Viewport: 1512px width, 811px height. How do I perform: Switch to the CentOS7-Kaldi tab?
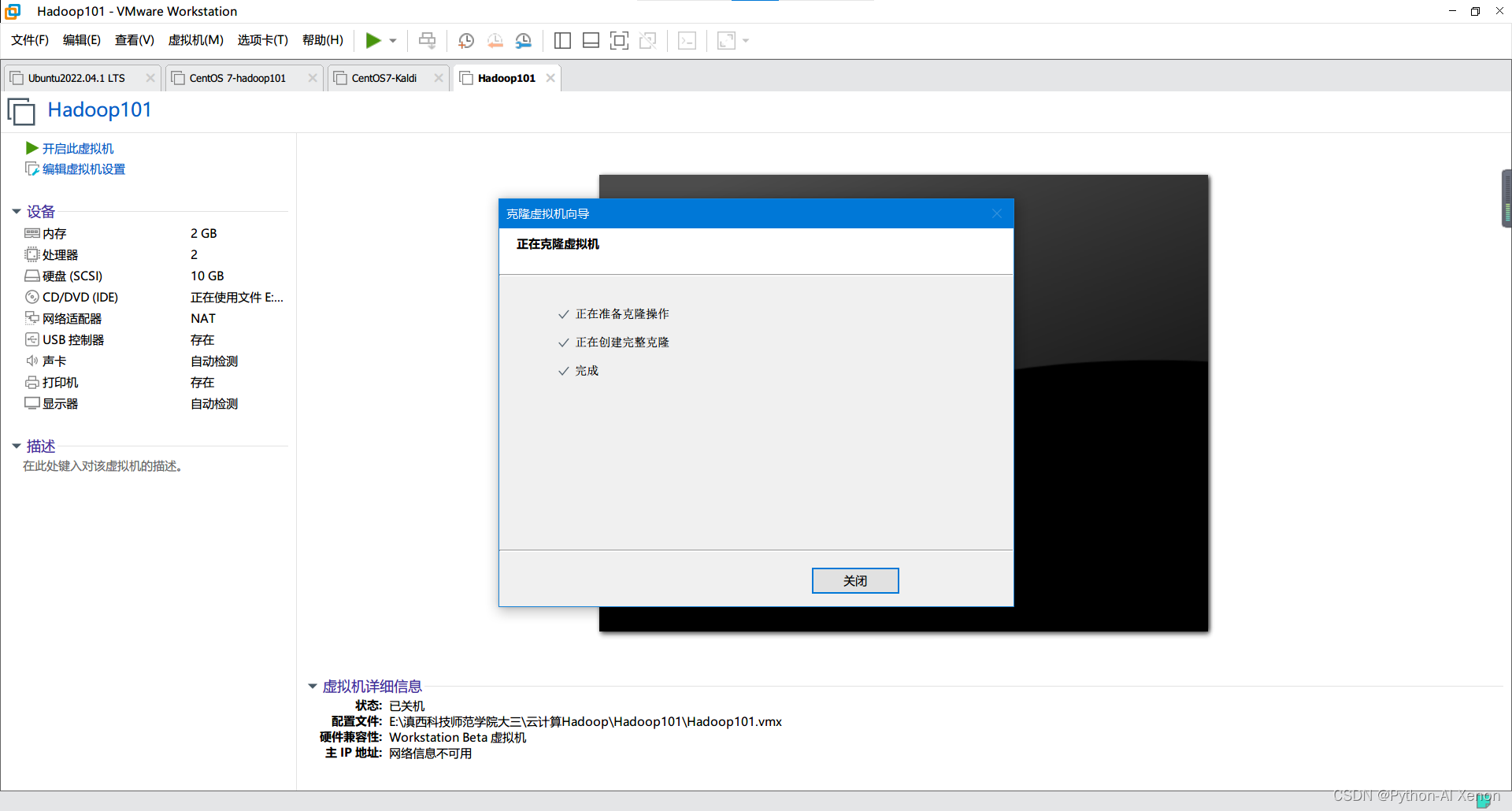point(384,78)
